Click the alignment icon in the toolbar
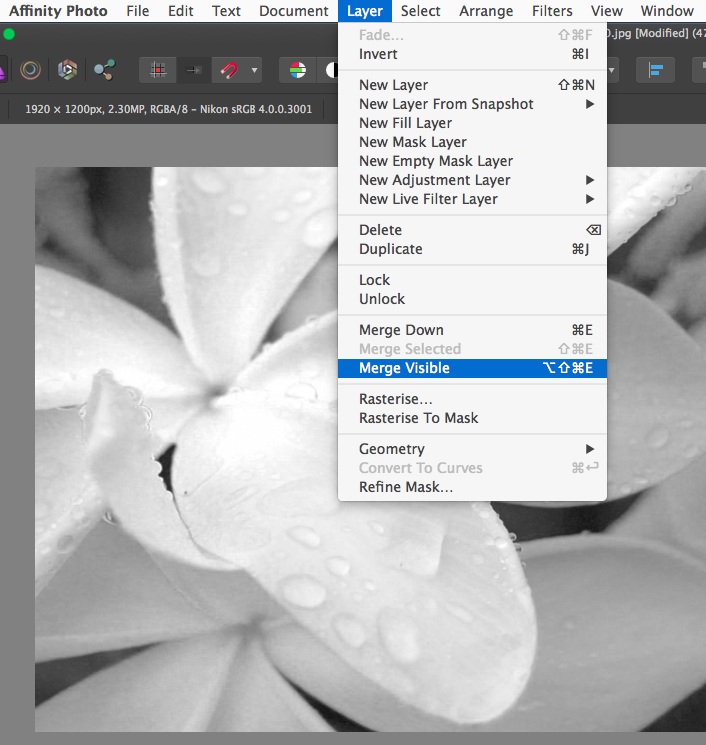706x745 pixels. coord(657,70)
